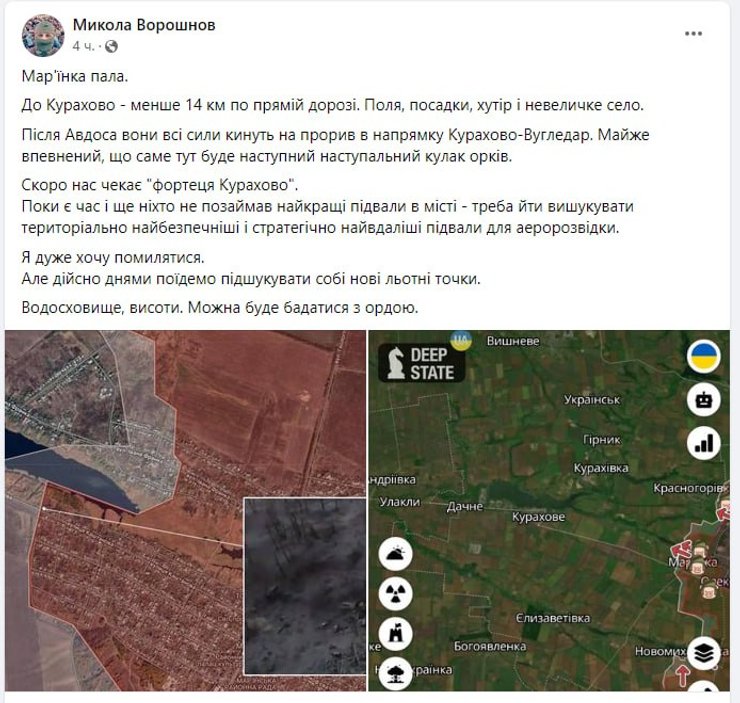Open the map layers stack icon
The width and height of the screenshot is (740, 703).
704,653
